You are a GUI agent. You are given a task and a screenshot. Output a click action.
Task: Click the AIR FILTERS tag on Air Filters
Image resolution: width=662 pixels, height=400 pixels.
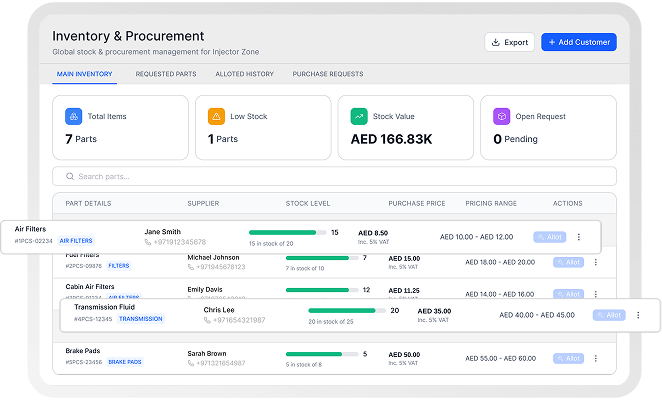(x=76, y=241)
